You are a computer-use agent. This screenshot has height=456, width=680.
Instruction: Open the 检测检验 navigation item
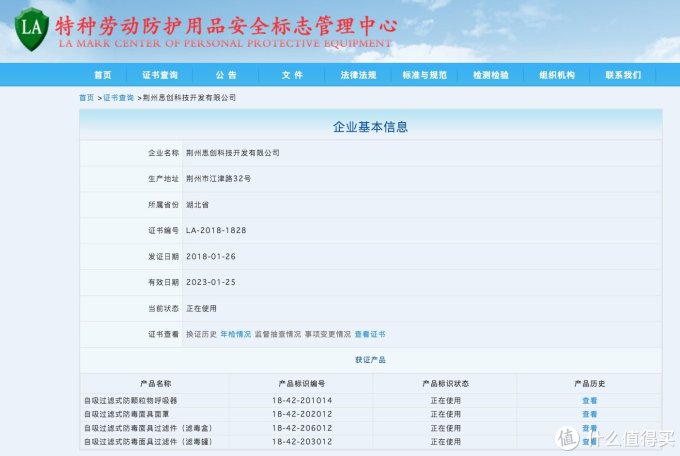click(x=490, y=75)
